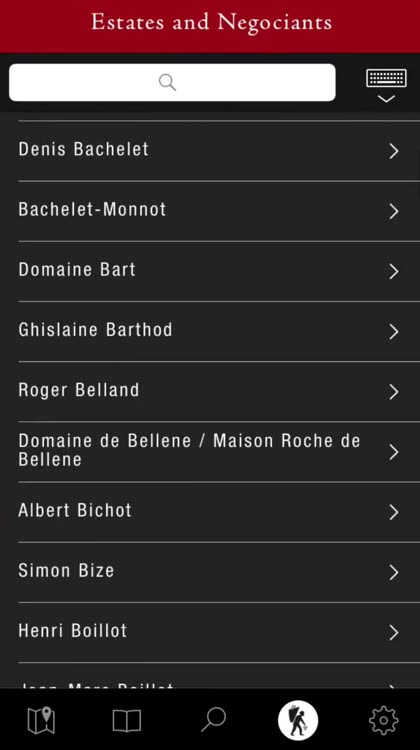
Task: Tap the magnifier search tab icon
Action: (x=213, y=720)
